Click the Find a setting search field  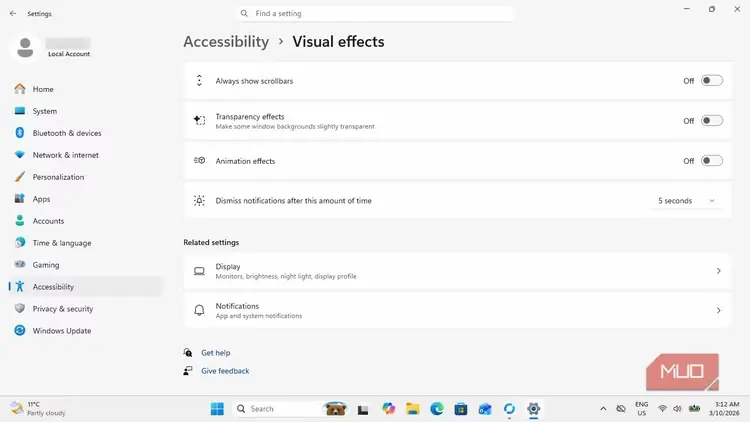point(375,13)
